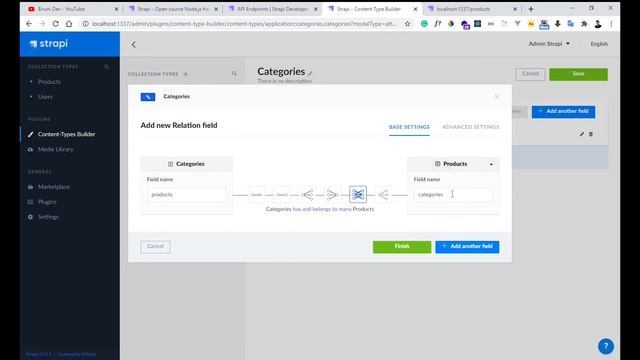The width and height of the screenshot is (640, 360).
Task: Switch to Base Settings tab
Action: [409, 127]
